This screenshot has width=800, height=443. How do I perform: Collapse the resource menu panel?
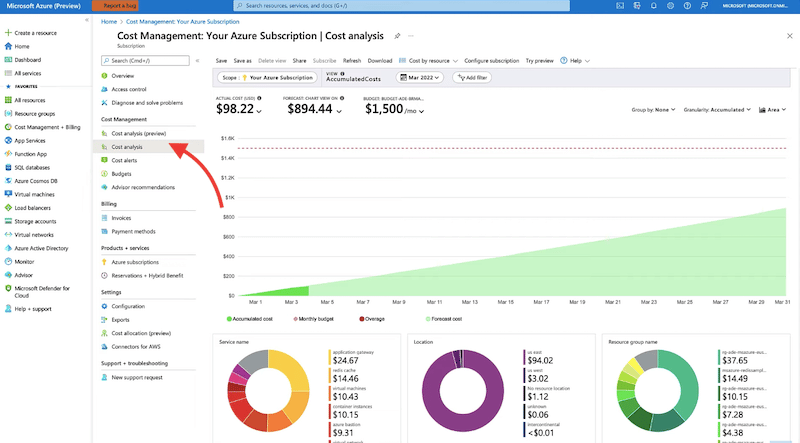coord(197,60)
